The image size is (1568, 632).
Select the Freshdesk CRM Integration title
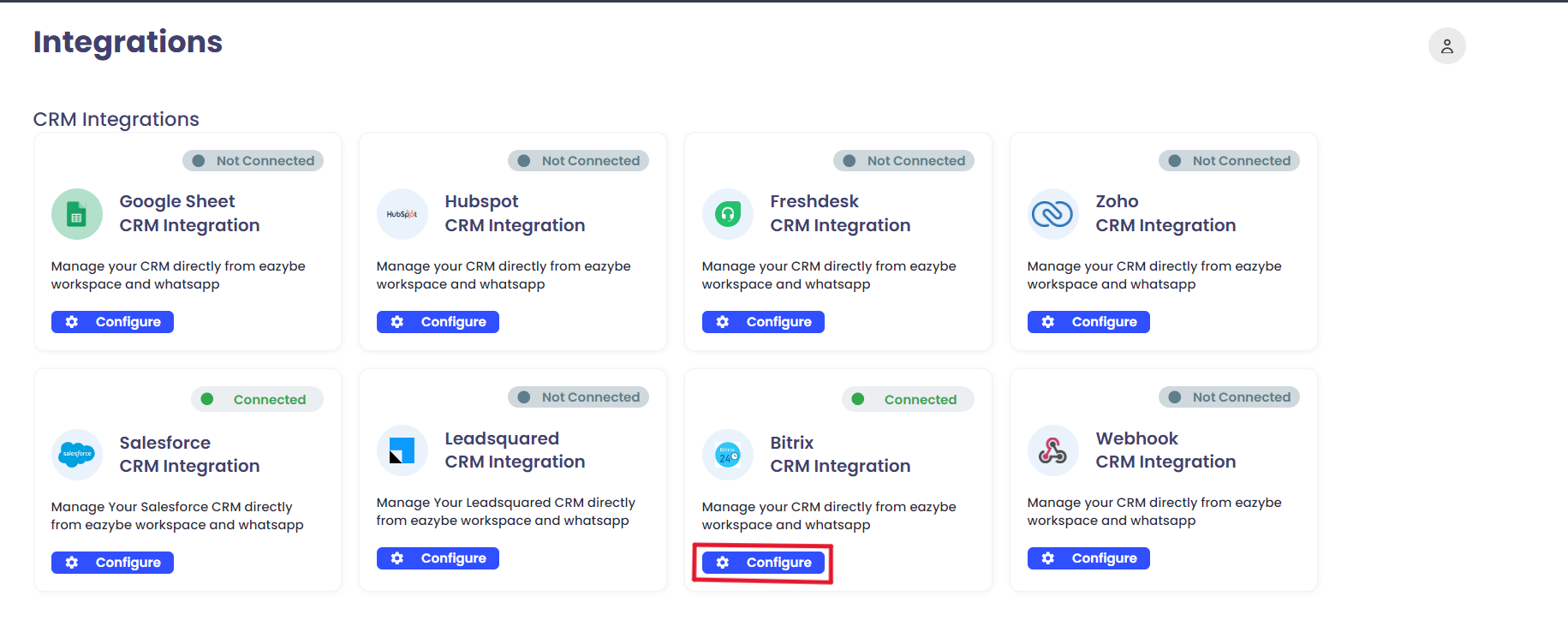(840, 213)
